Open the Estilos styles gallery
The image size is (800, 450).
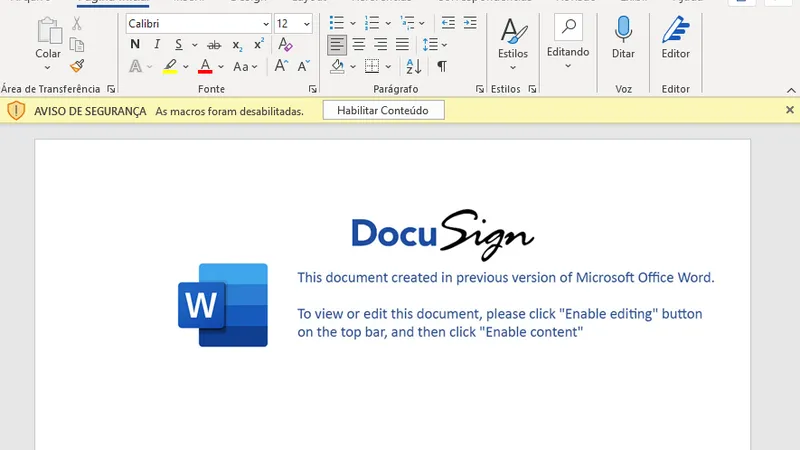(513, 44)
